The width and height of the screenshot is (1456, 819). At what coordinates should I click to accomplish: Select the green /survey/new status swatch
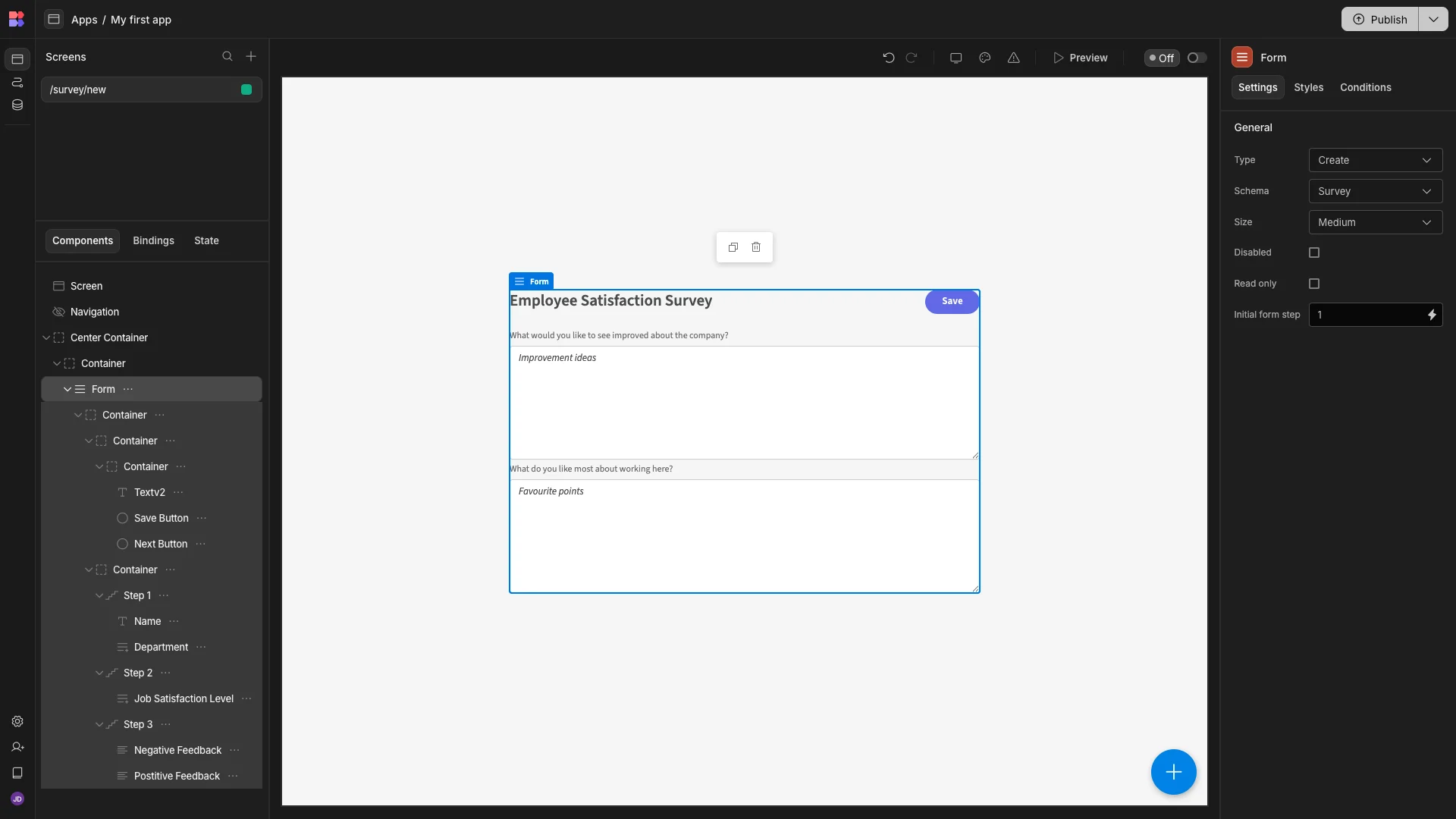pyautogui.click(x=246, y=90)
